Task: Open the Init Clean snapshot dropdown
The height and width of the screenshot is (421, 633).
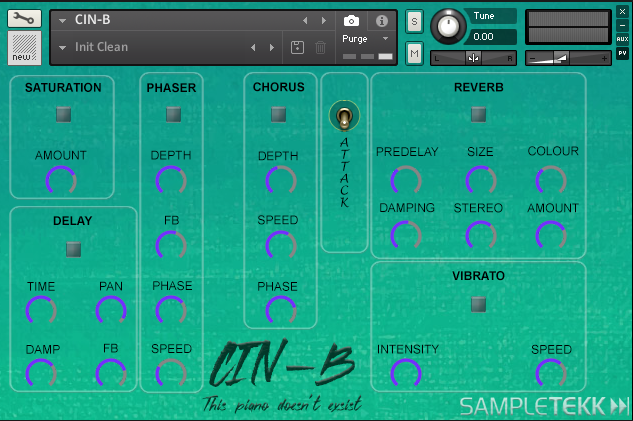Action: pos(62,47)
